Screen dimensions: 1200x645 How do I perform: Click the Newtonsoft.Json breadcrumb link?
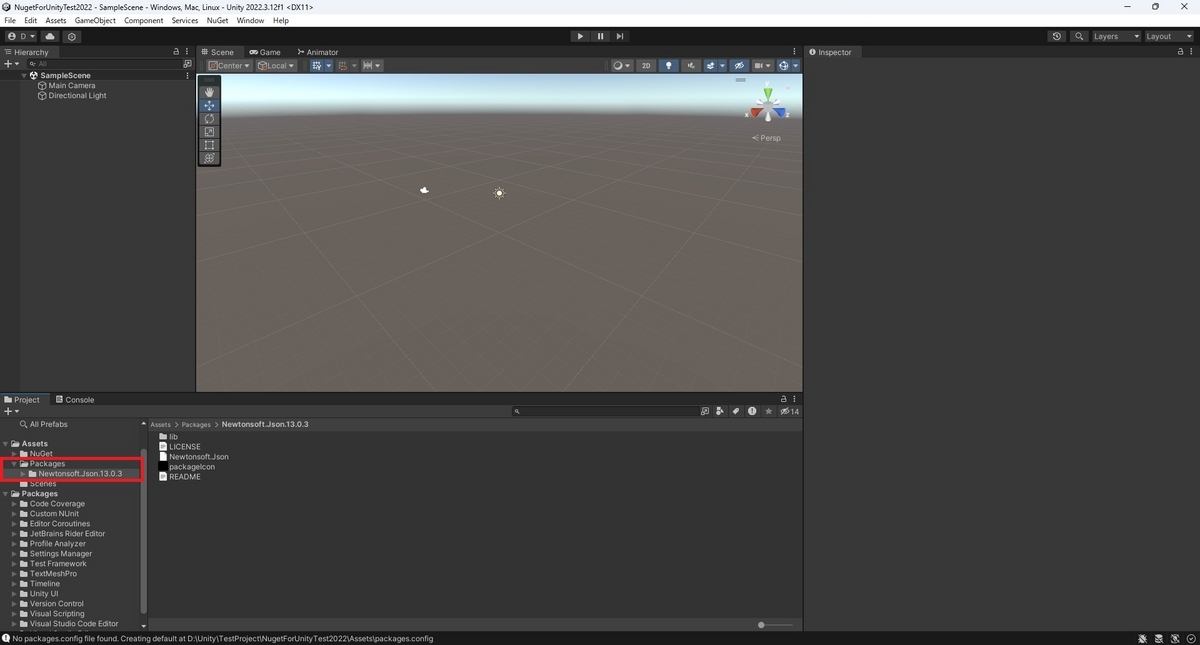click(x=265, y=424)
